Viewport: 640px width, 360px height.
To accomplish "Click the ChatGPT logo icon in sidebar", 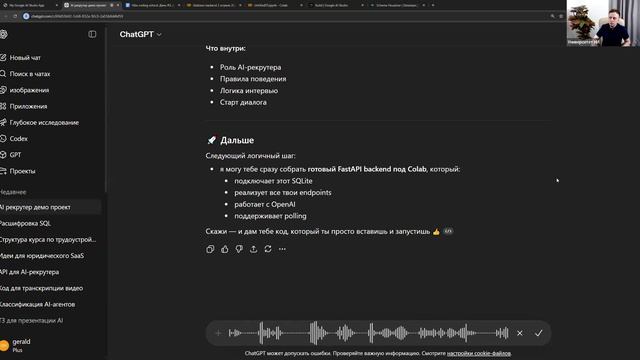I will point(4,34).
